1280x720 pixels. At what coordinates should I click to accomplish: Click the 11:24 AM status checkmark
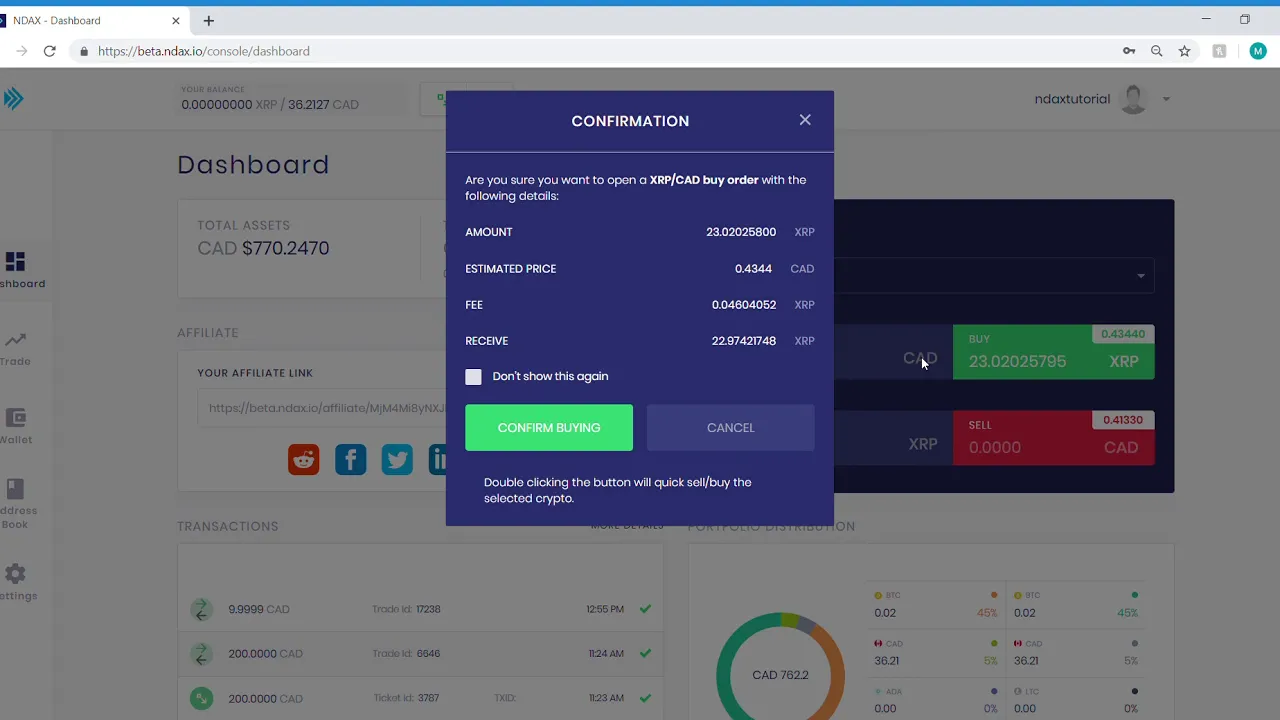tap(645, 654)
